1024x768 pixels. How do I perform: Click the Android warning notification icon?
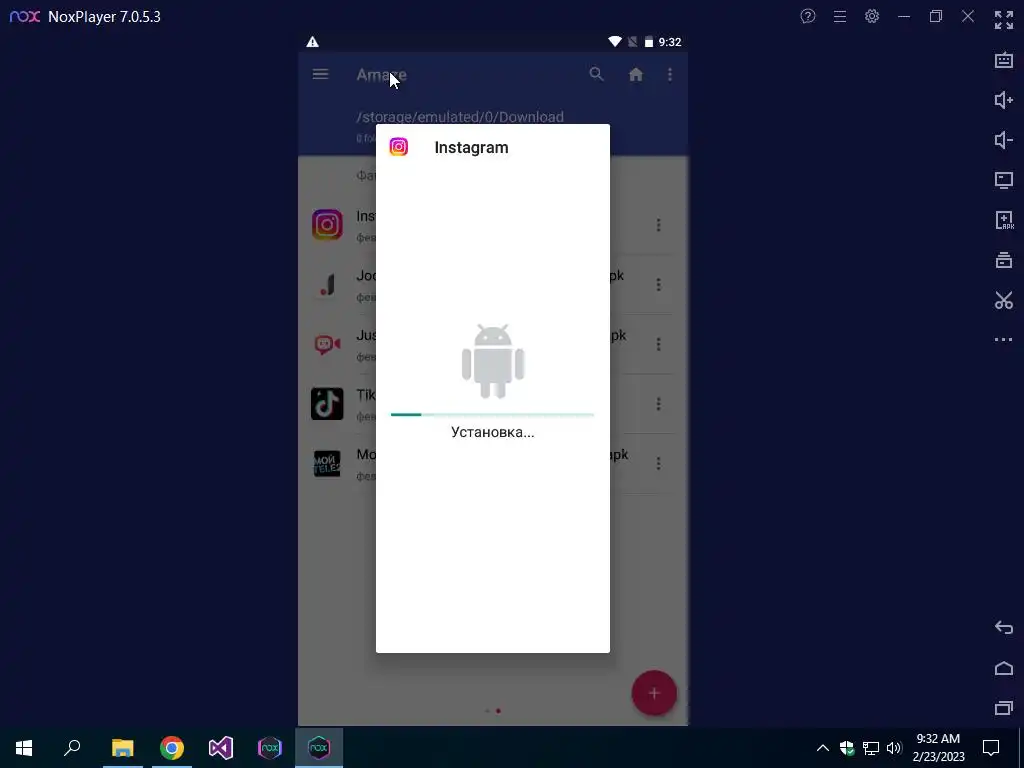coord(313,42)
